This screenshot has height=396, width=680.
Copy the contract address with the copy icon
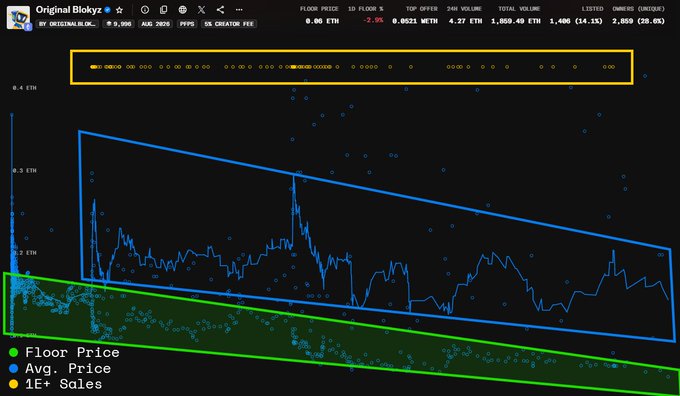click(x=163, y=10)
